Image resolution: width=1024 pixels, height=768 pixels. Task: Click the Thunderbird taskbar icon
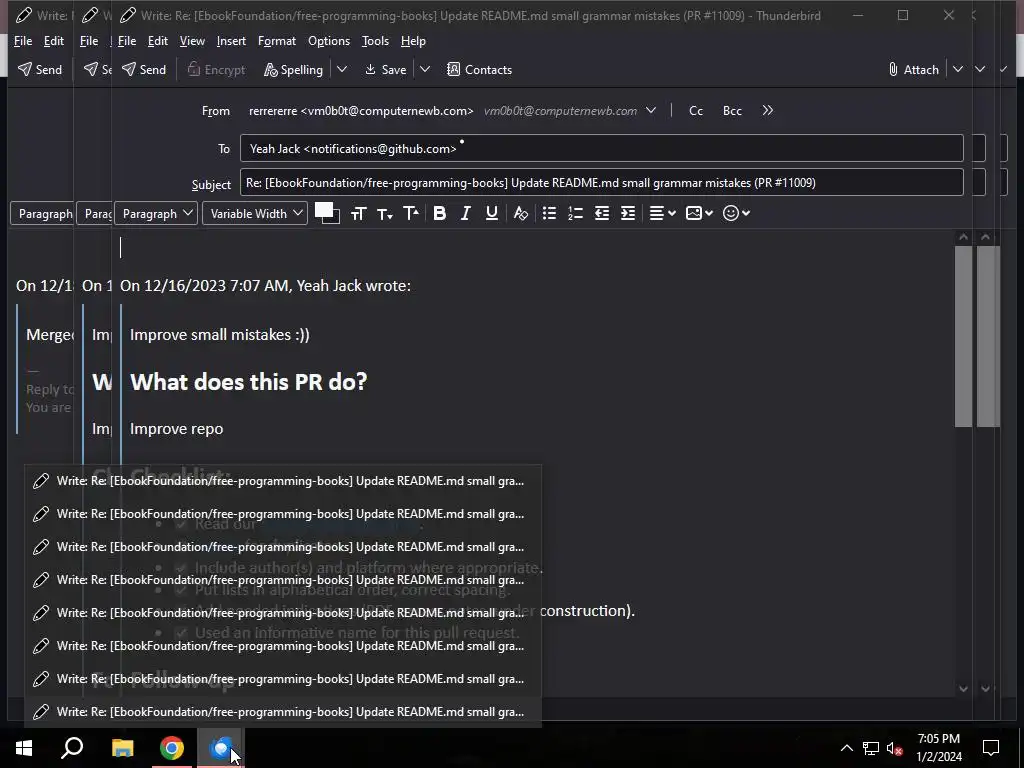pos(221,747)
